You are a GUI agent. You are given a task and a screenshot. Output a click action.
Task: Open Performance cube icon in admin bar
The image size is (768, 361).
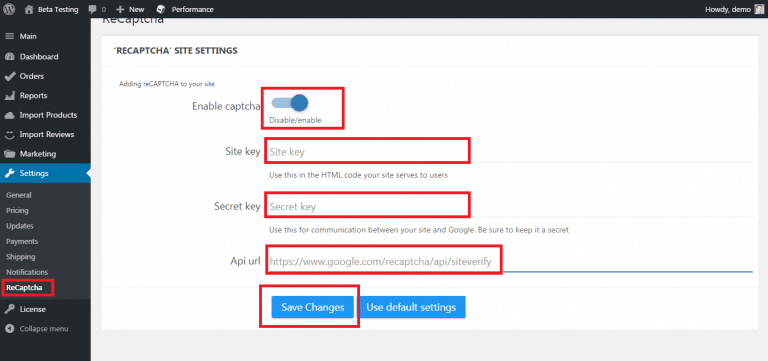click(x=160, y=9)
